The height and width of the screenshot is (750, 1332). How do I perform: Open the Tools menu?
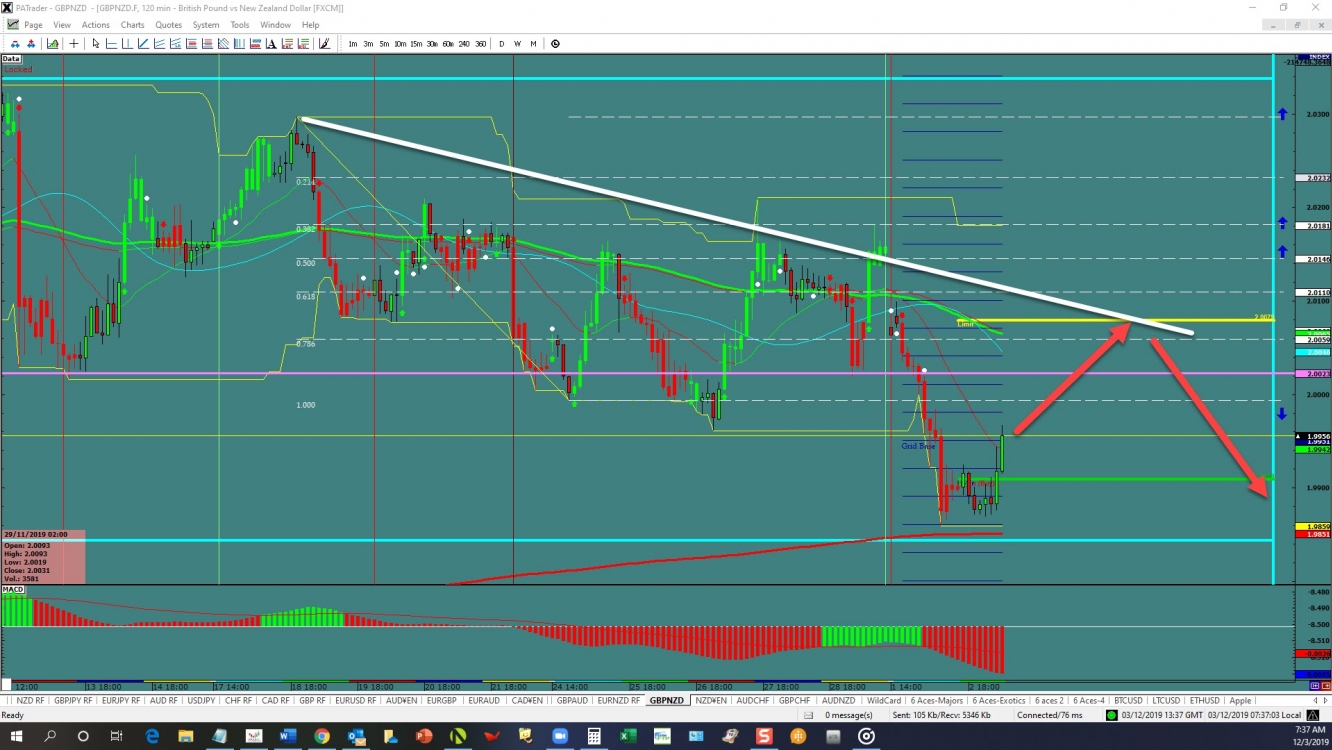pos(240,25)
